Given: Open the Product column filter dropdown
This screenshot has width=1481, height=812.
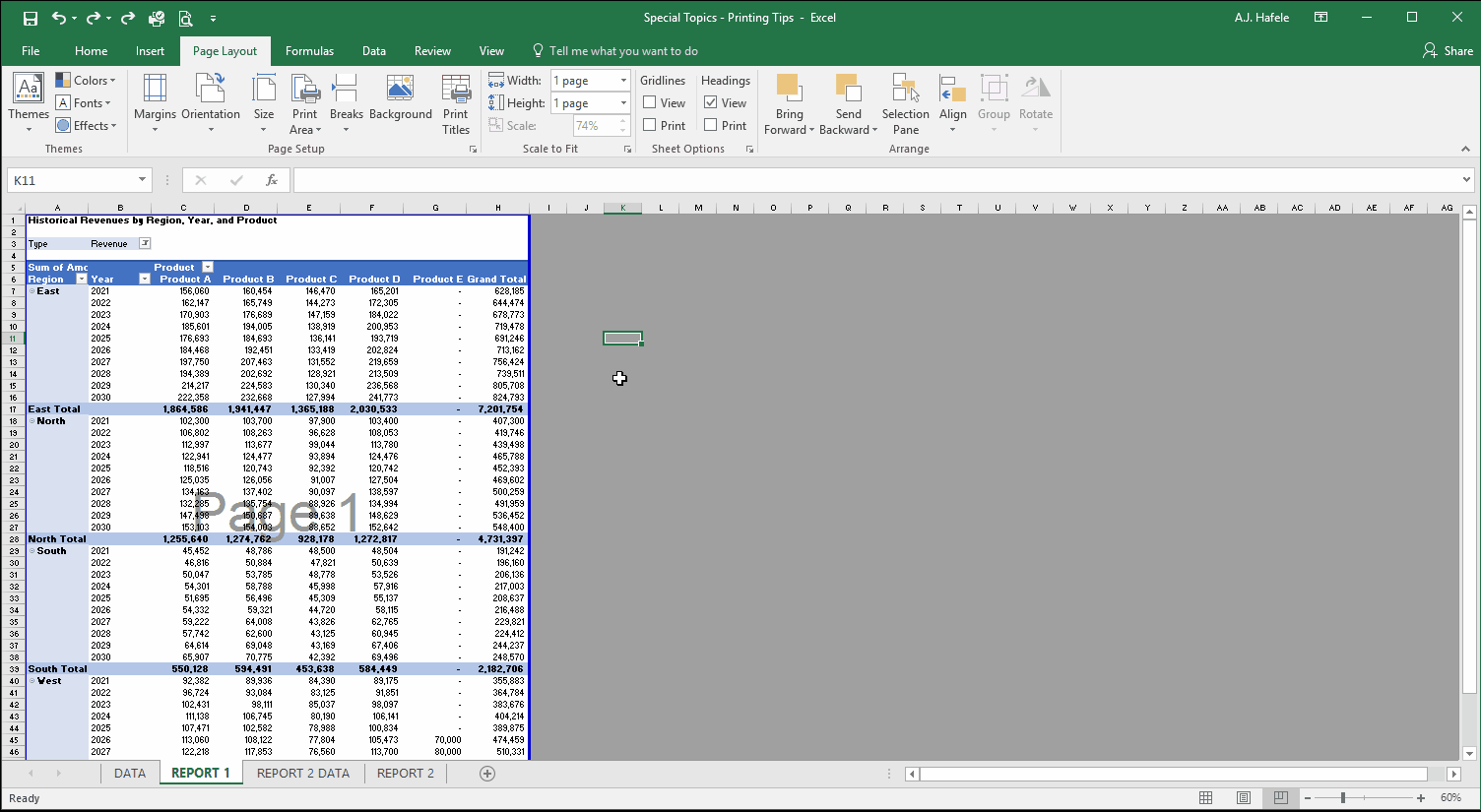Looking at the screenshot, I should click(x=208, y=268).
